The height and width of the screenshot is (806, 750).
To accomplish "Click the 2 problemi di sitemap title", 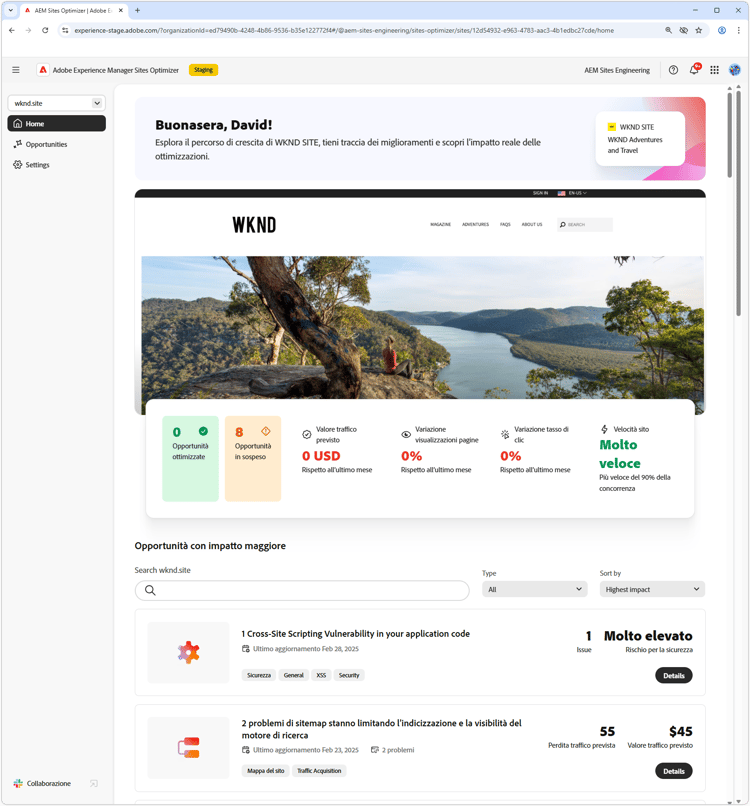I will click(x=381, y=729).
